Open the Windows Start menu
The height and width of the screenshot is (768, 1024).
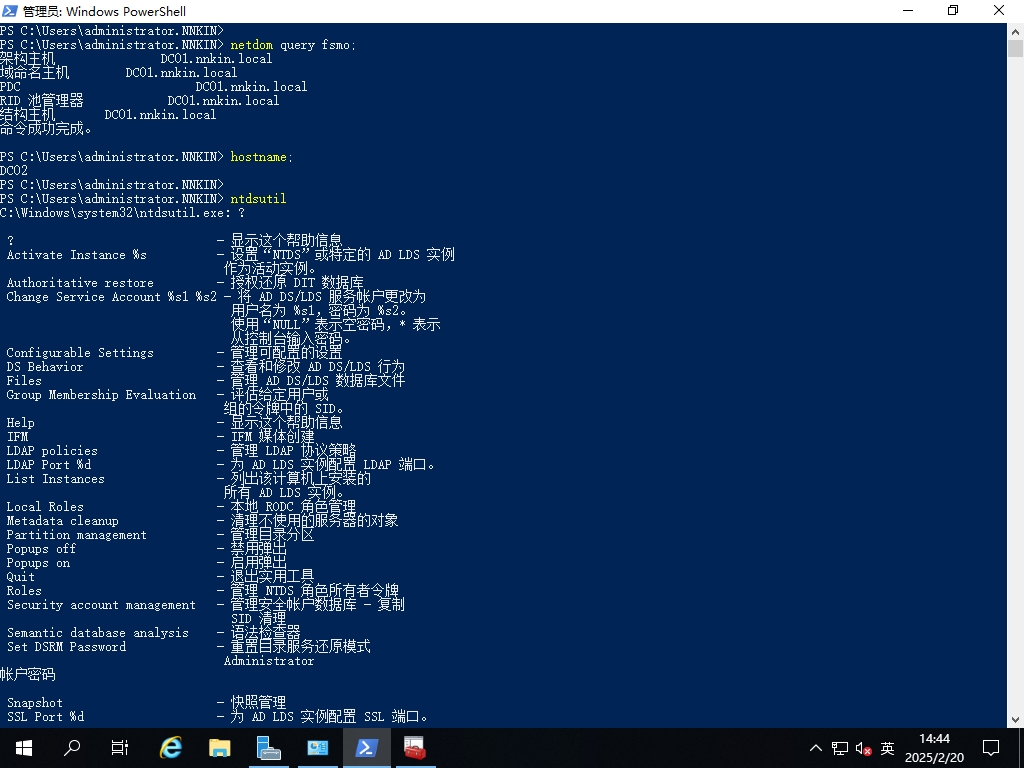[x=23, y=747]
